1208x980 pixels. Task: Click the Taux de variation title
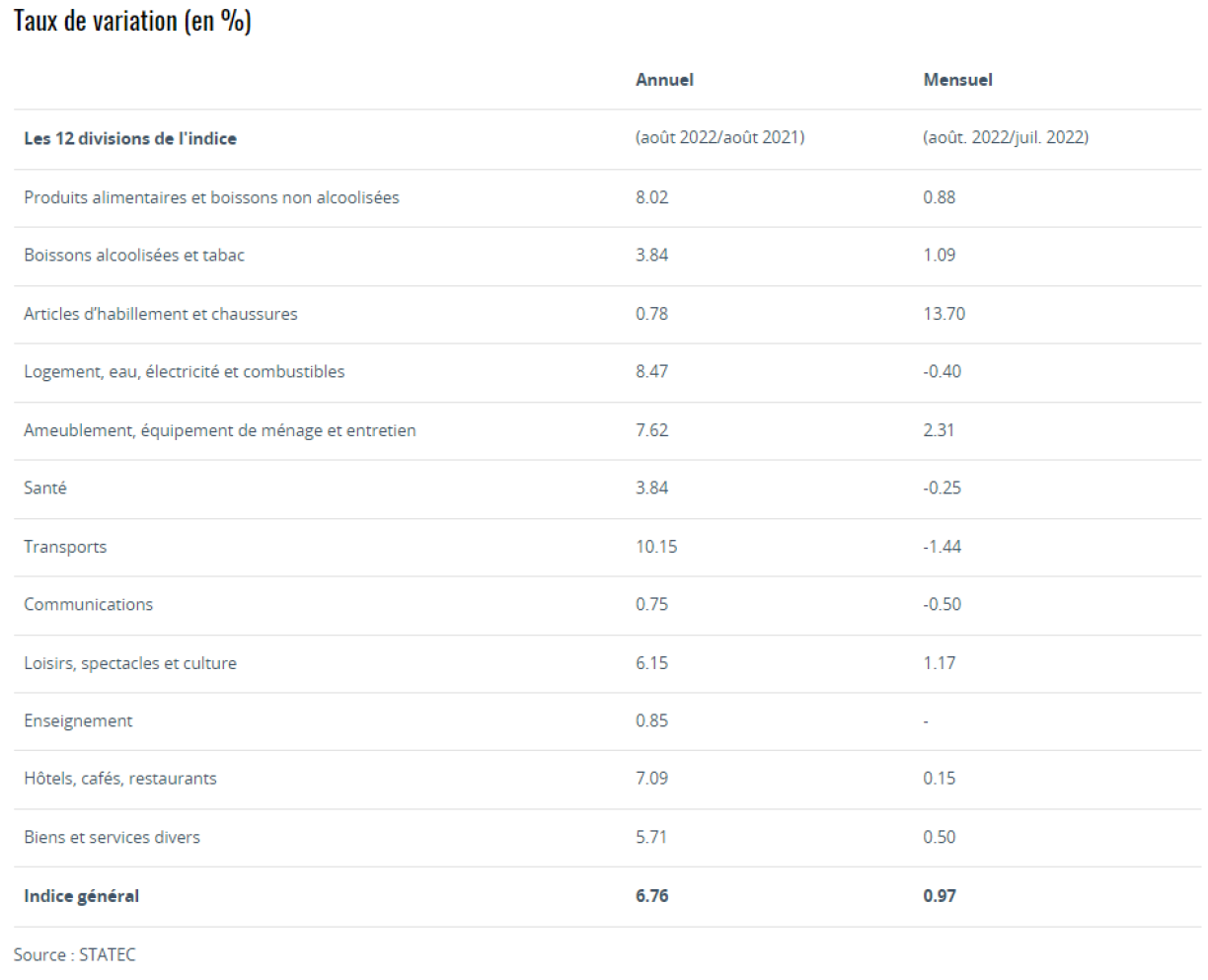pos(132,22)
